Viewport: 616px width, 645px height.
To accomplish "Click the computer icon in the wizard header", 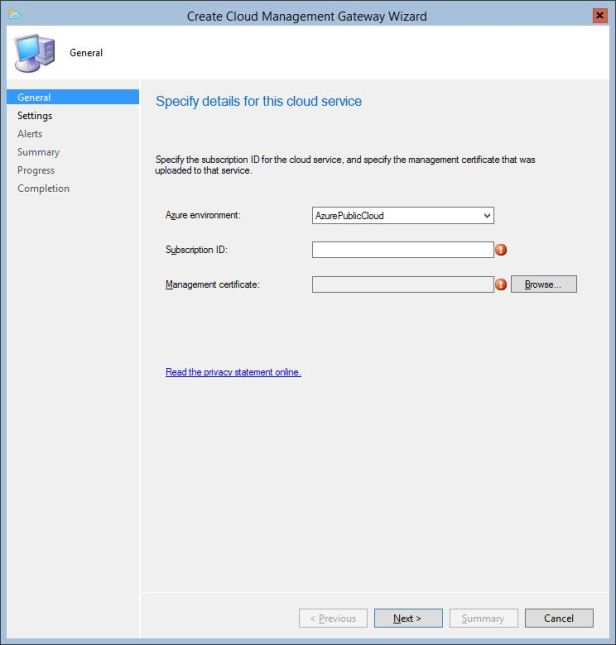I will (x=35, y=53).
